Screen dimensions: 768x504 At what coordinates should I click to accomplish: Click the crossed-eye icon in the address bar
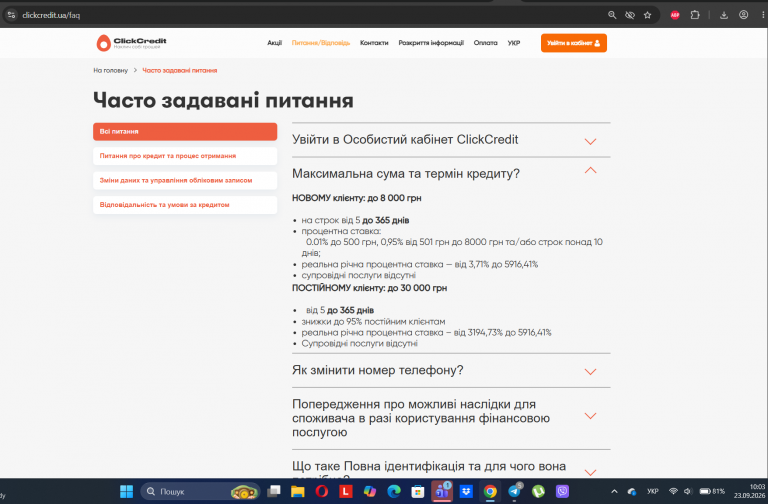(x=630, y=15)
